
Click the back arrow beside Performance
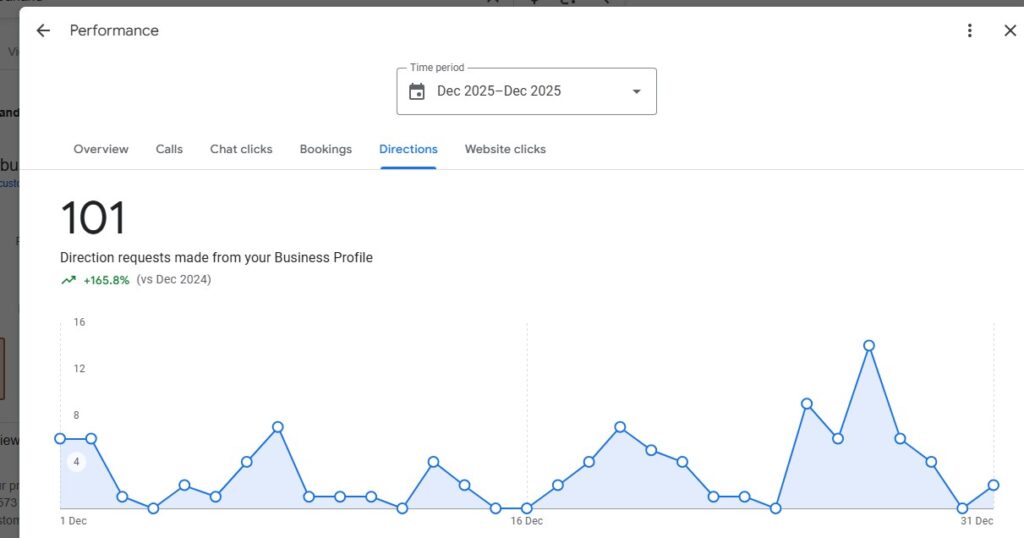point(43,31)
